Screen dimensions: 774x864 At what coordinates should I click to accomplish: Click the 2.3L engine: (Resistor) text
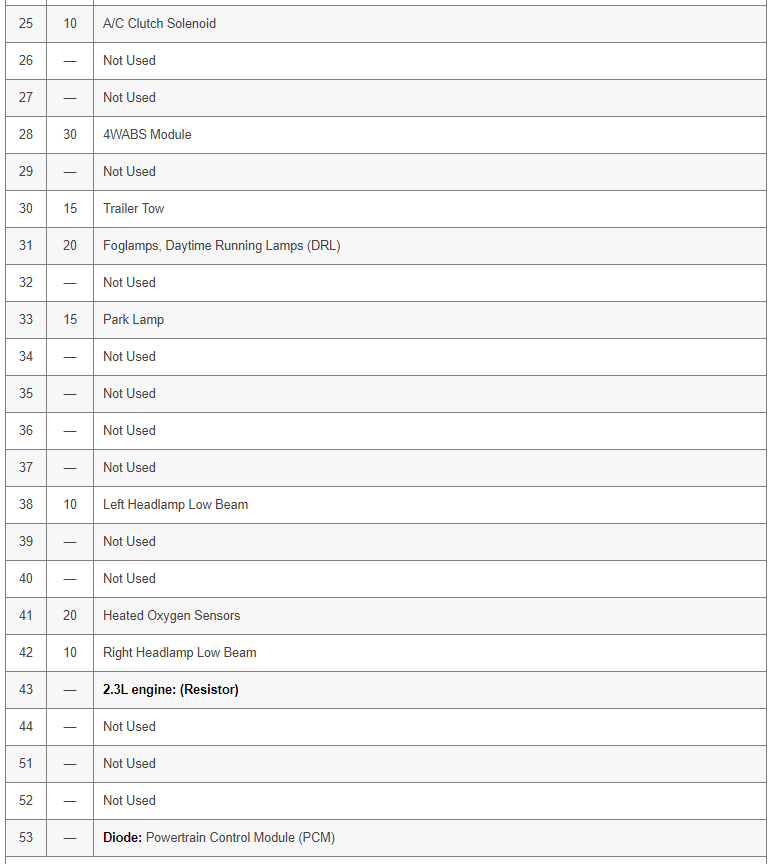[170, 690]
